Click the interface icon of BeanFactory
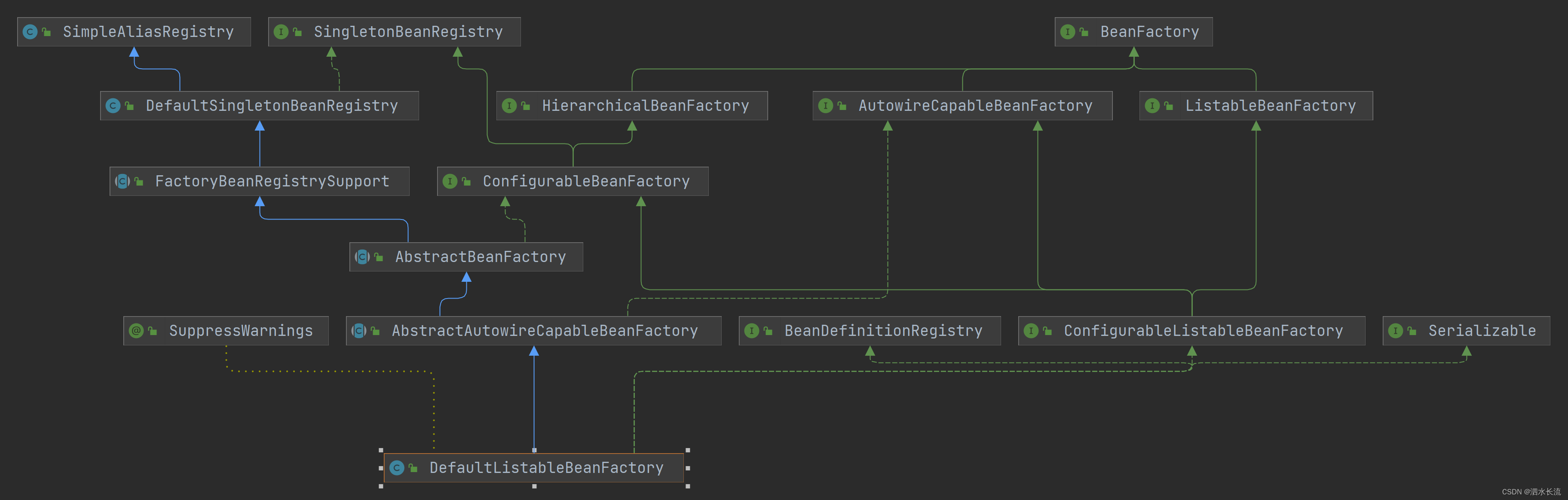Image resolution: width=1568 pixels, height=500 pixels. (1067, 32)
